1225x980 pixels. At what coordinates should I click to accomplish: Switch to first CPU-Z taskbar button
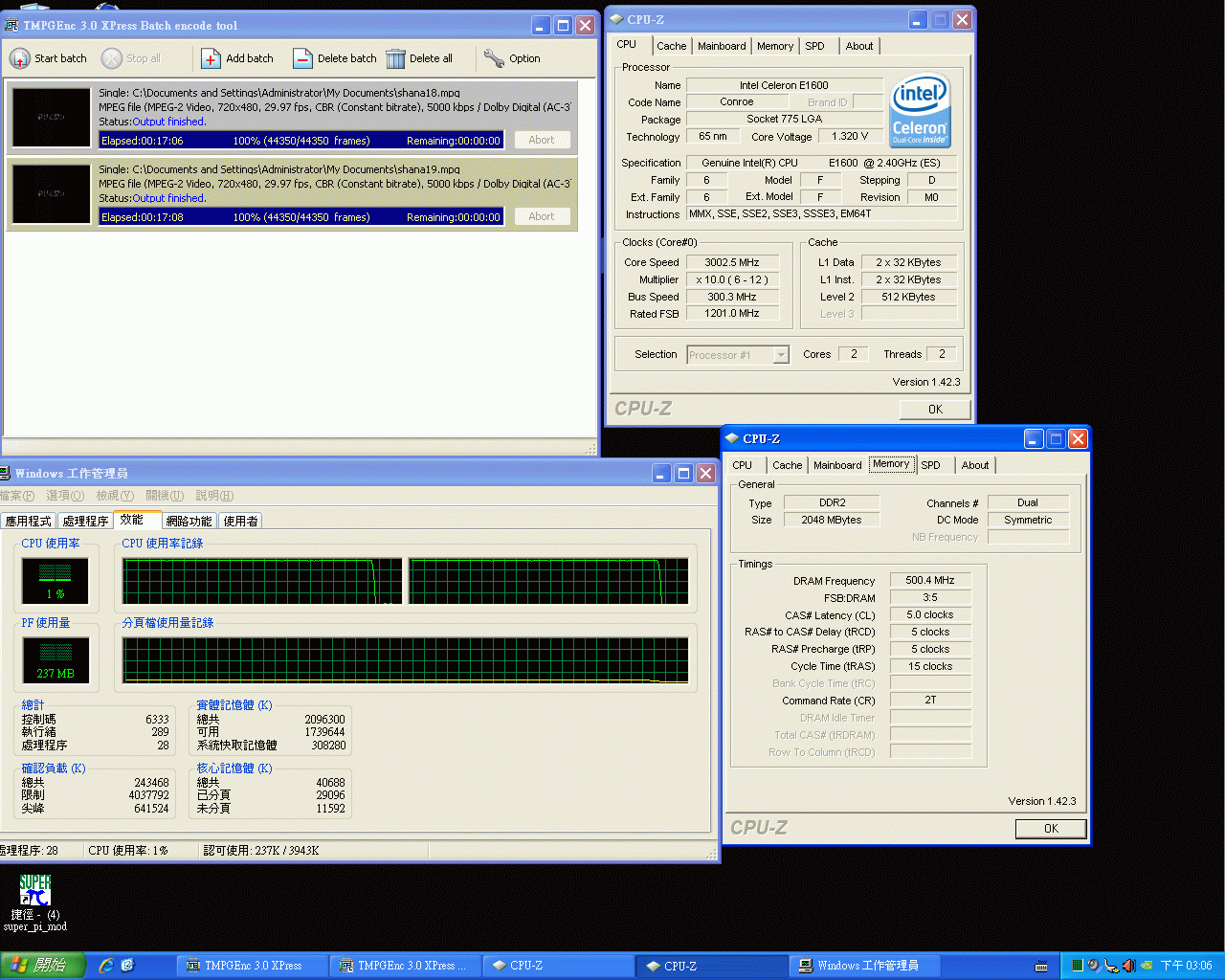coord(558,966)
